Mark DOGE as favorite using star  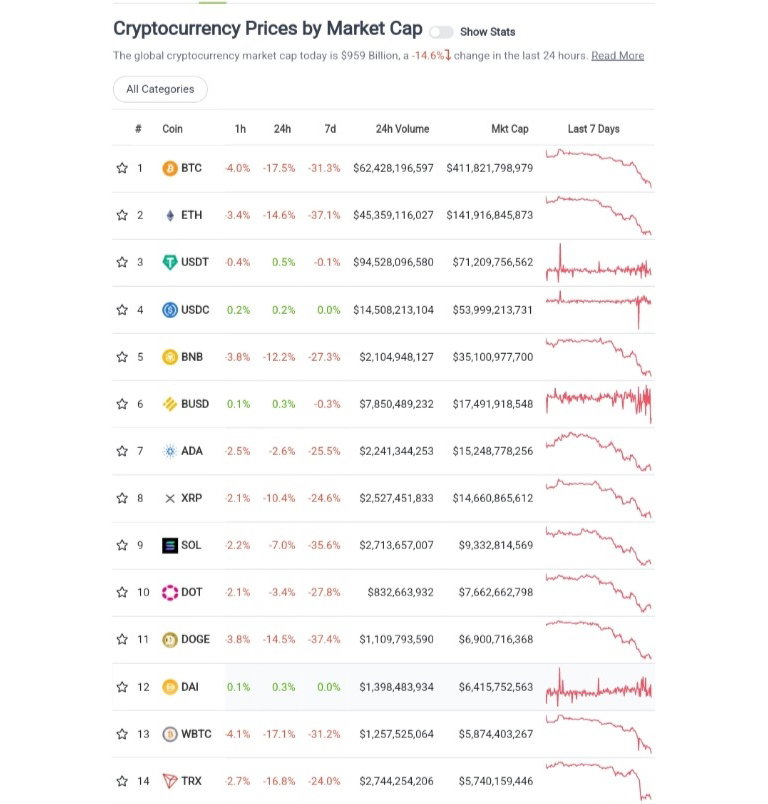[x=122, y=639]
